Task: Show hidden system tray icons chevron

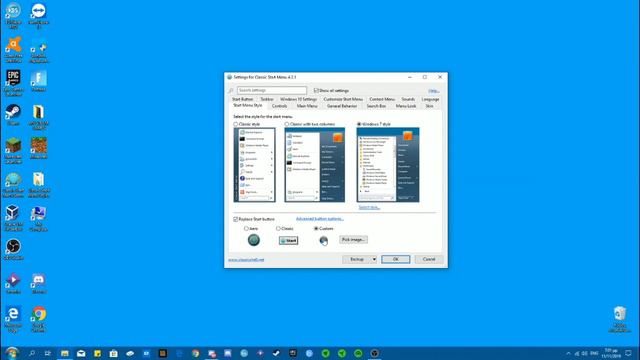Action: (x=568, y=353)
